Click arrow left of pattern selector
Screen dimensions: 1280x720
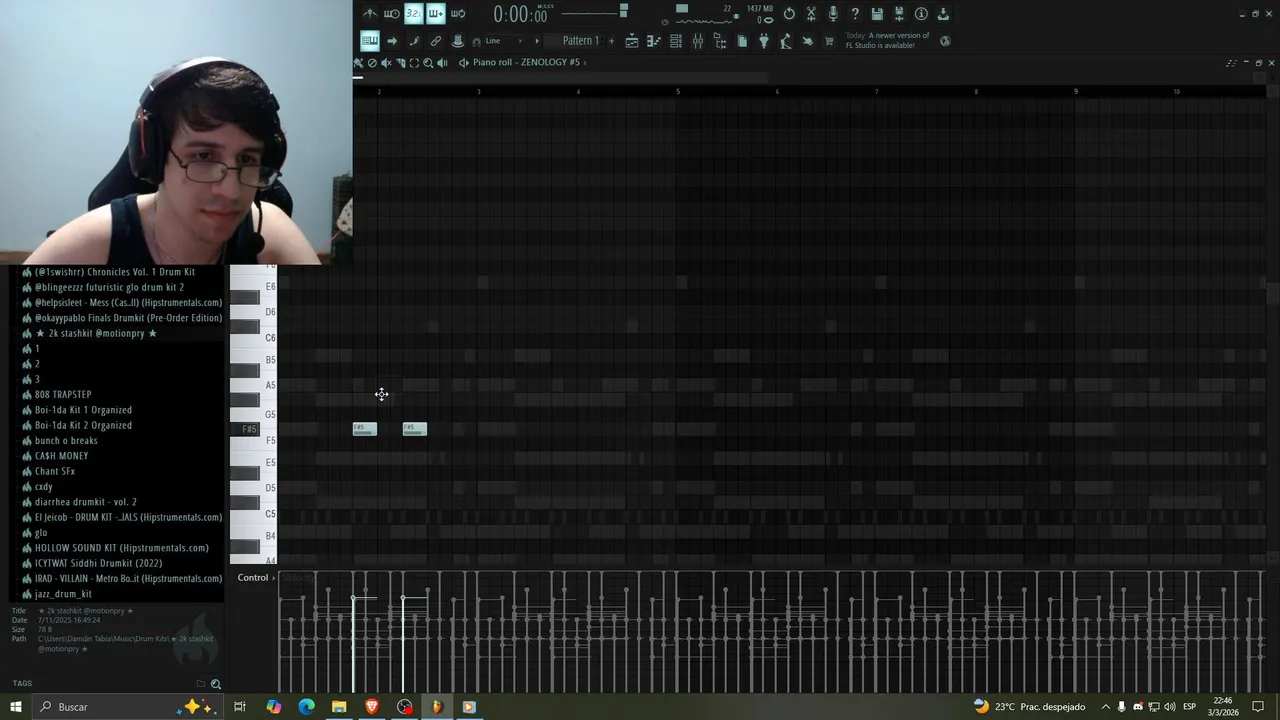tap(537, 41)
